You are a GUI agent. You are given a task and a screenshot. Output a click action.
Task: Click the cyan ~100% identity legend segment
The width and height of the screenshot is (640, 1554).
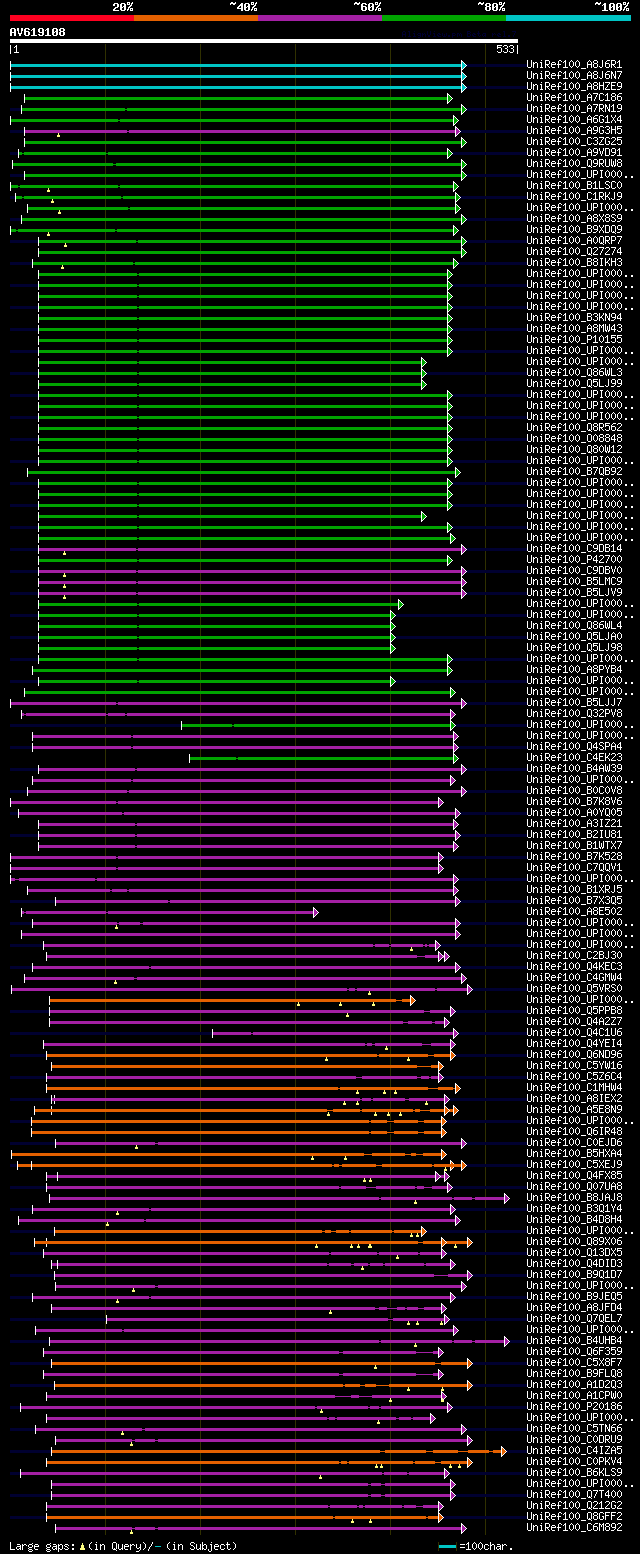pos(568,18)
